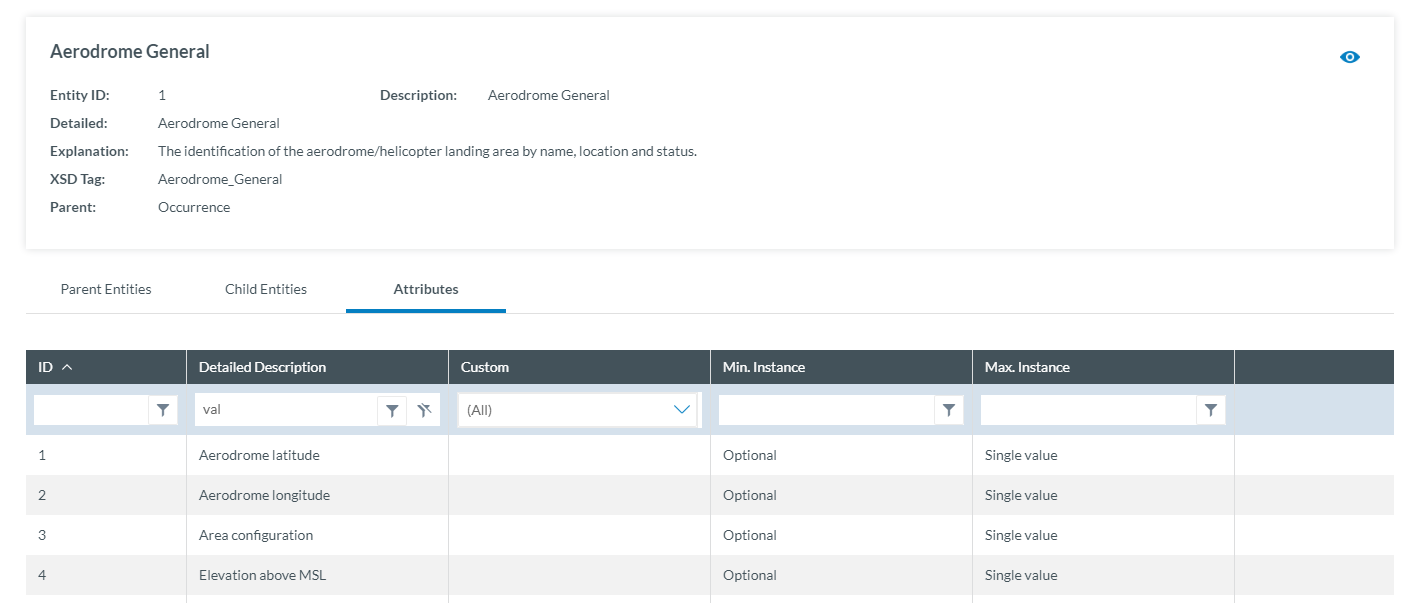This screenshot has height=603, width=1404.
Task: Open filter options for ID column
Action: pyautogui.click(x=163, y=410)
